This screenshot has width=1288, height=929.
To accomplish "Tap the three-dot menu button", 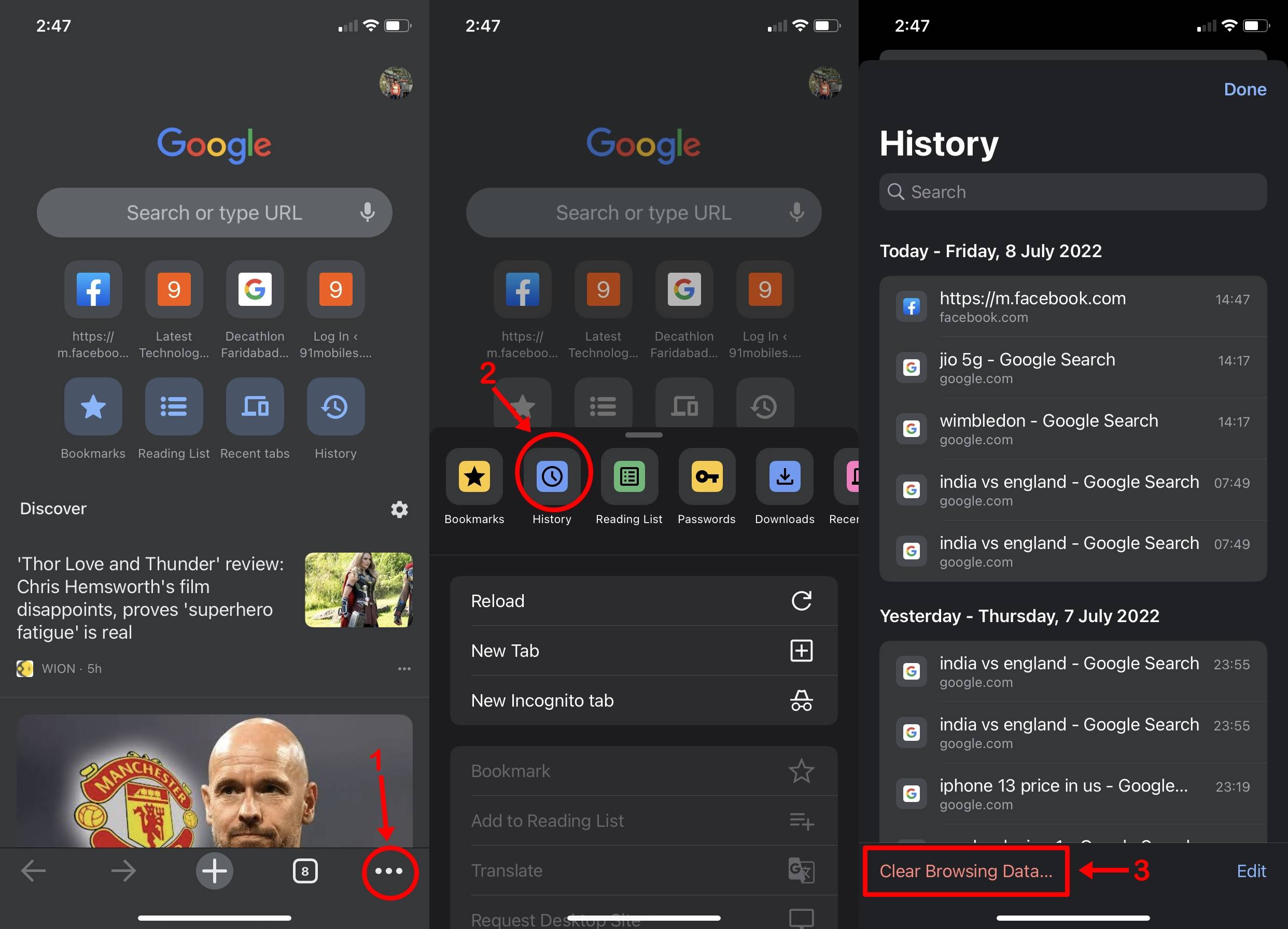I will pyautogui.click(x=389, y=870).
